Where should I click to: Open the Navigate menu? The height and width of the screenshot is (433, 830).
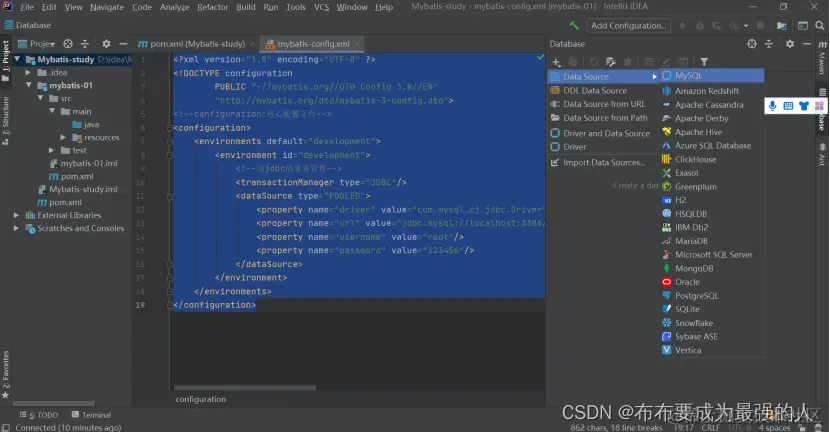[x=107, y=7]
